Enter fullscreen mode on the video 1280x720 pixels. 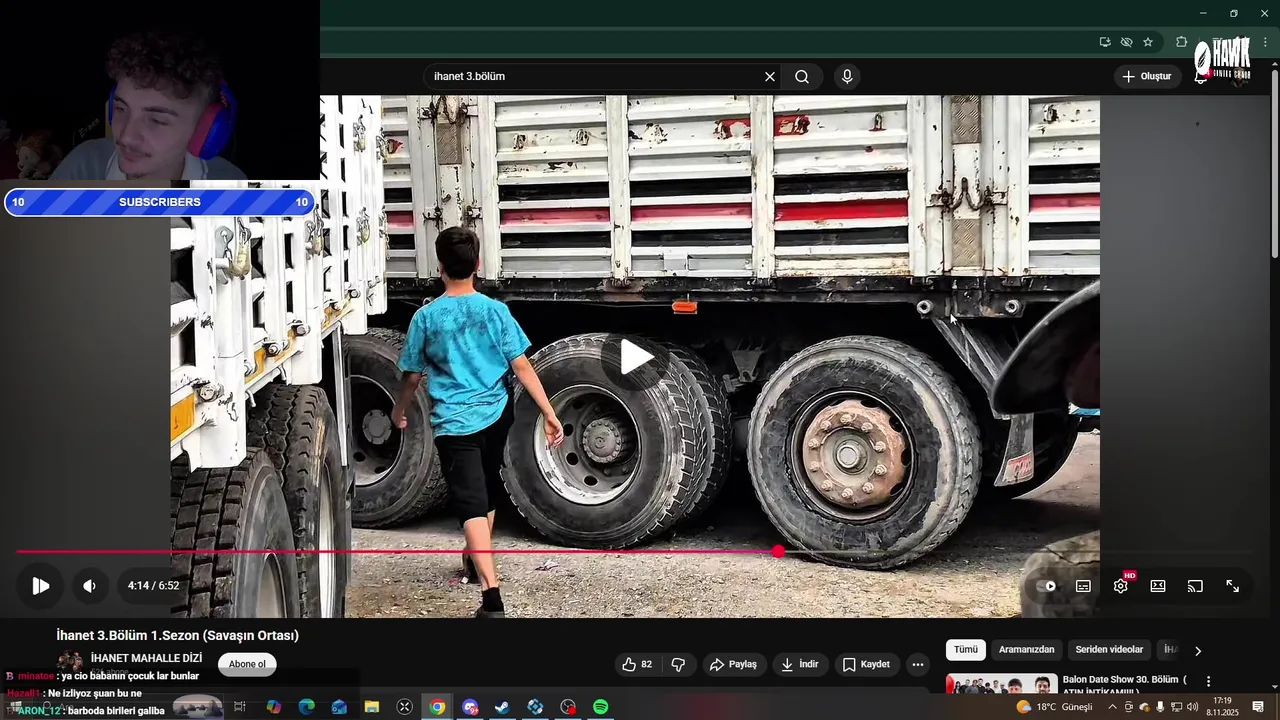(x=1233, y=586)
